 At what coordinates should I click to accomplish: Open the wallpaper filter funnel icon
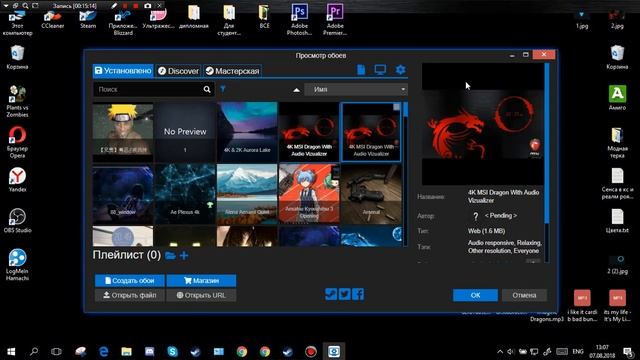(x=223, y=89)
